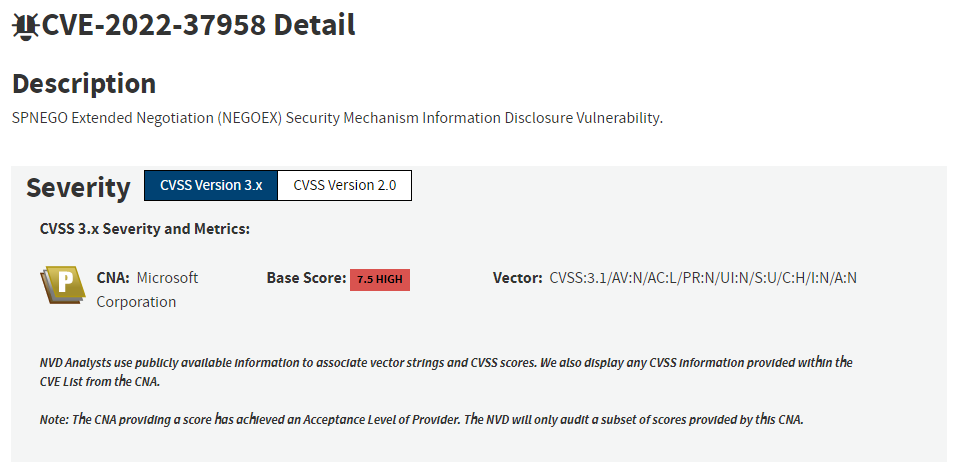This screenshot has width=956, height=474.
Task: Click the bug icon beside the CVE title
Action: point(25,26)
